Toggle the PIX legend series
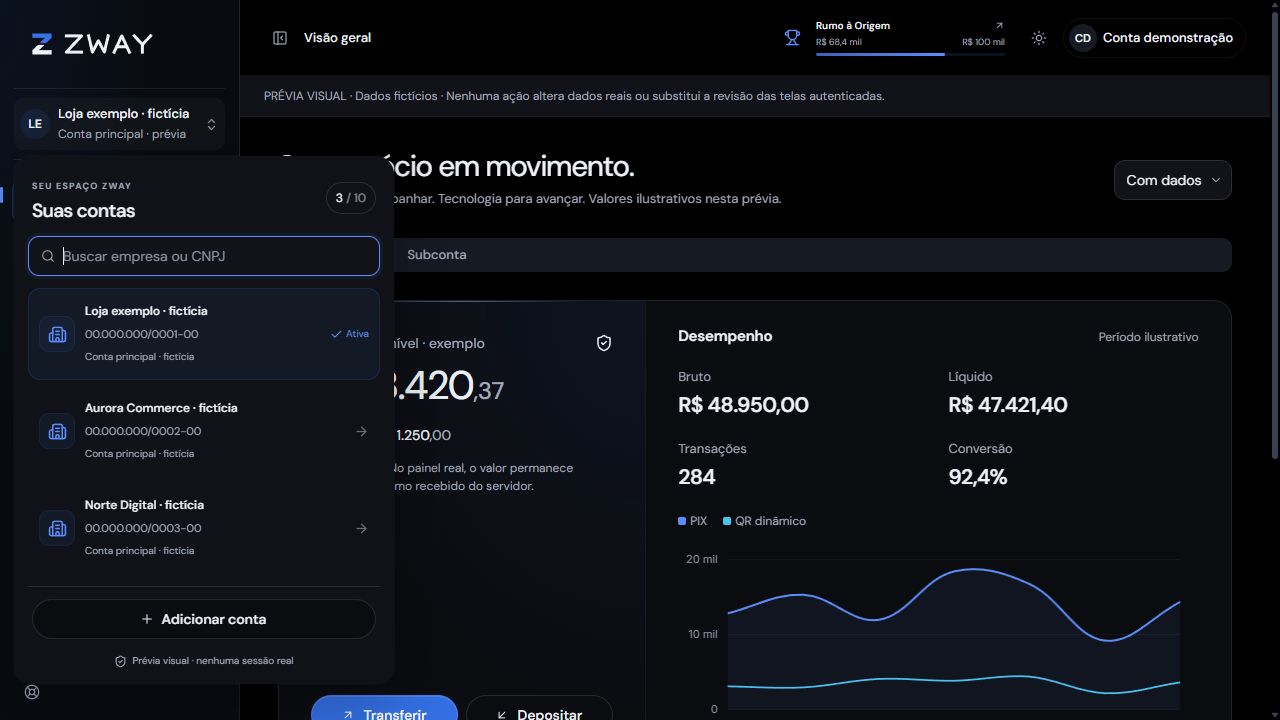 692,521
